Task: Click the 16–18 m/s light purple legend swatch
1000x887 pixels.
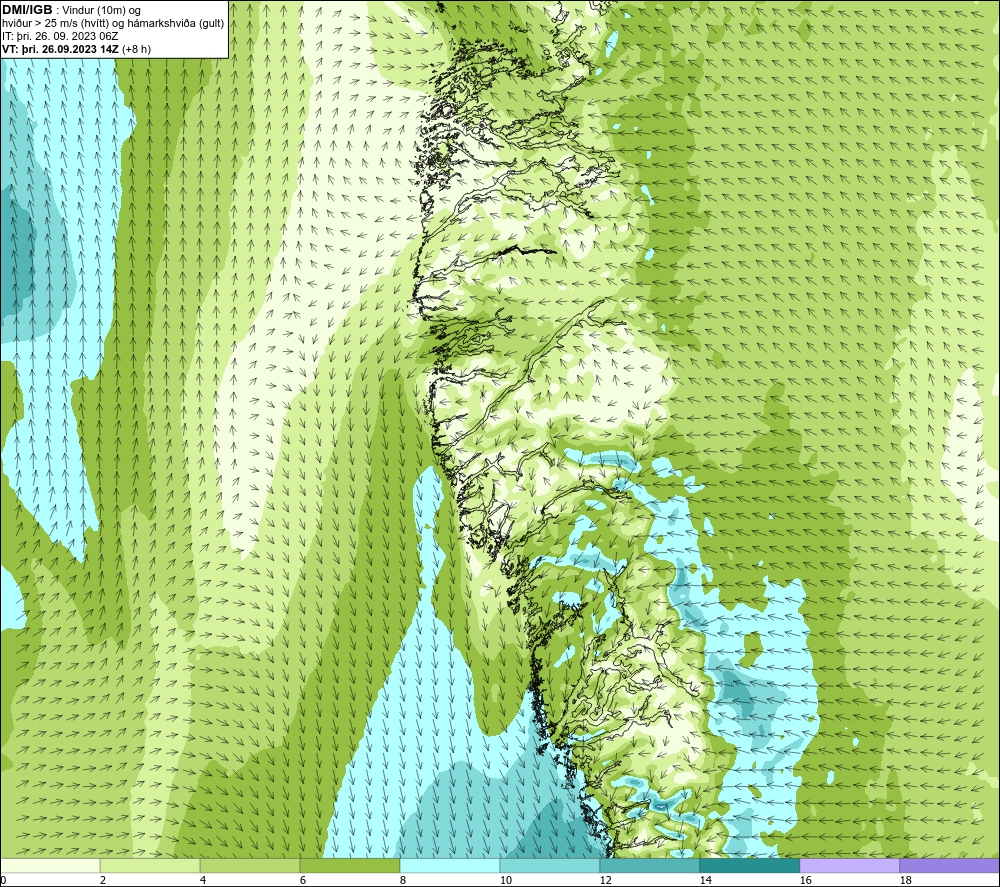Action: coord(849,865)
